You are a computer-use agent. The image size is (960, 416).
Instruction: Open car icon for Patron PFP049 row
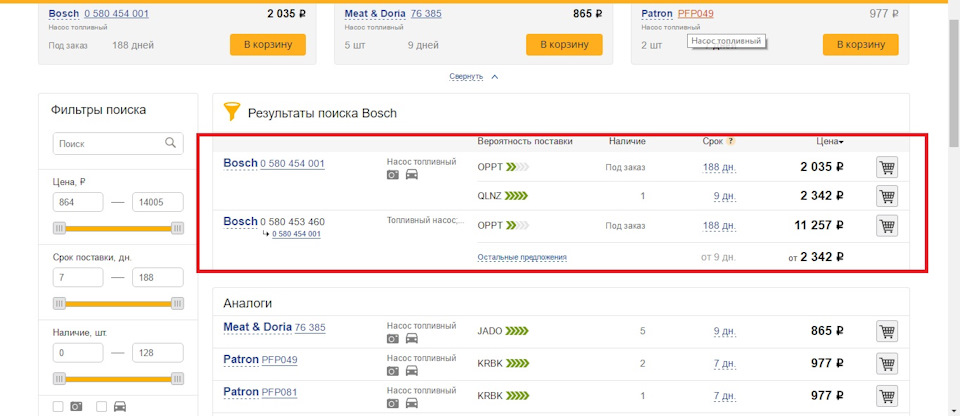tap(412, 371)
